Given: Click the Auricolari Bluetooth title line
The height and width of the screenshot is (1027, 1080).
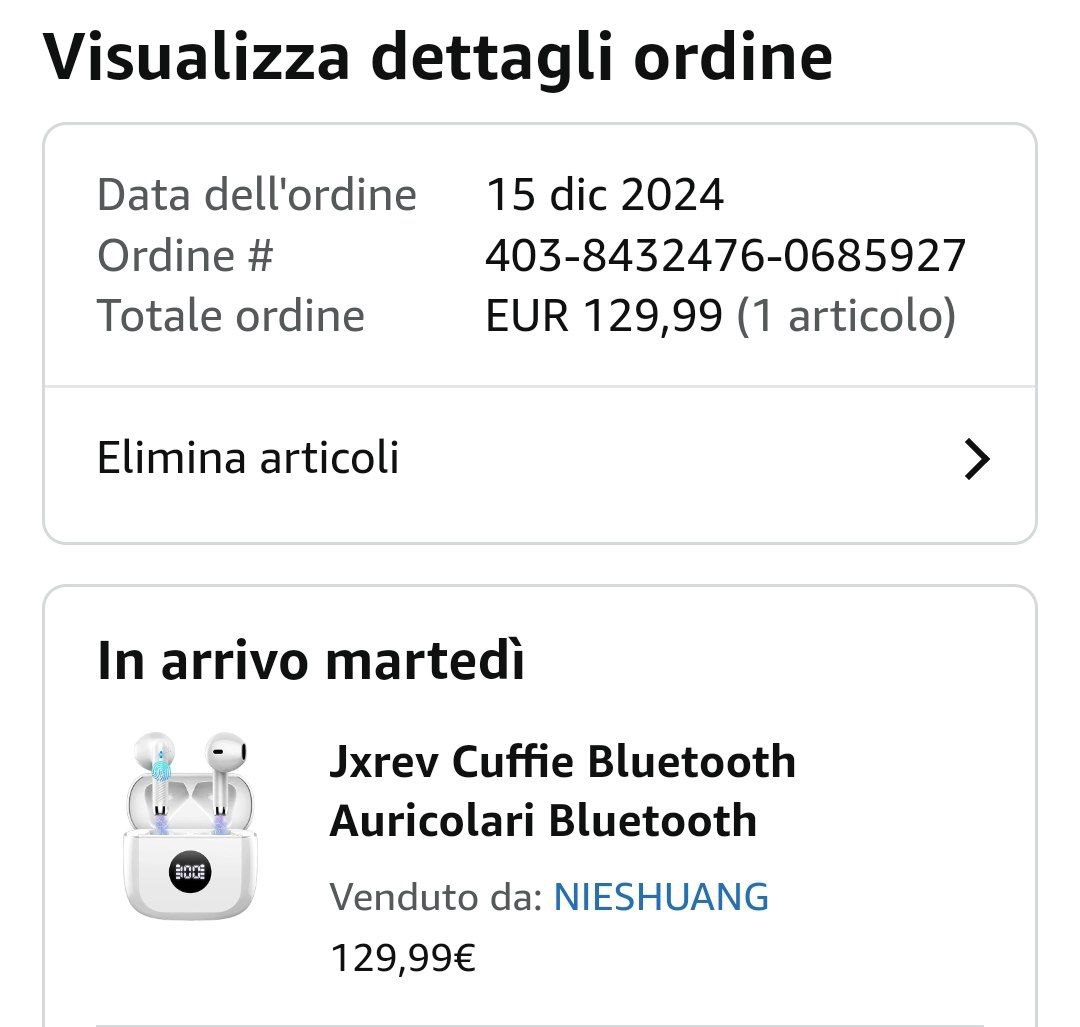Looking at the screenshot, I should [543, 821].
